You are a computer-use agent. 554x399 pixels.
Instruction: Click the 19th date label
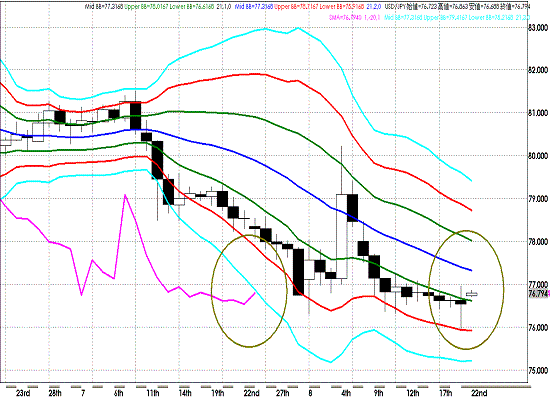(218, 393)
